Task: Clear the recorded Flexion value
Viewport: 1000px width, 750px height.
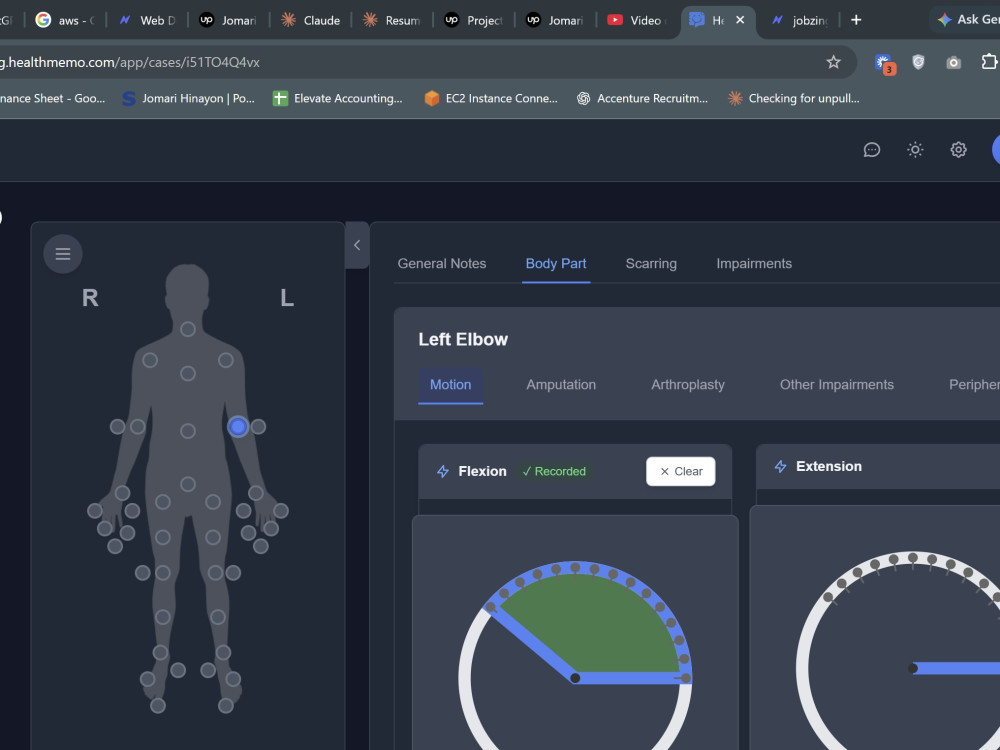Action: coord(680,471)
